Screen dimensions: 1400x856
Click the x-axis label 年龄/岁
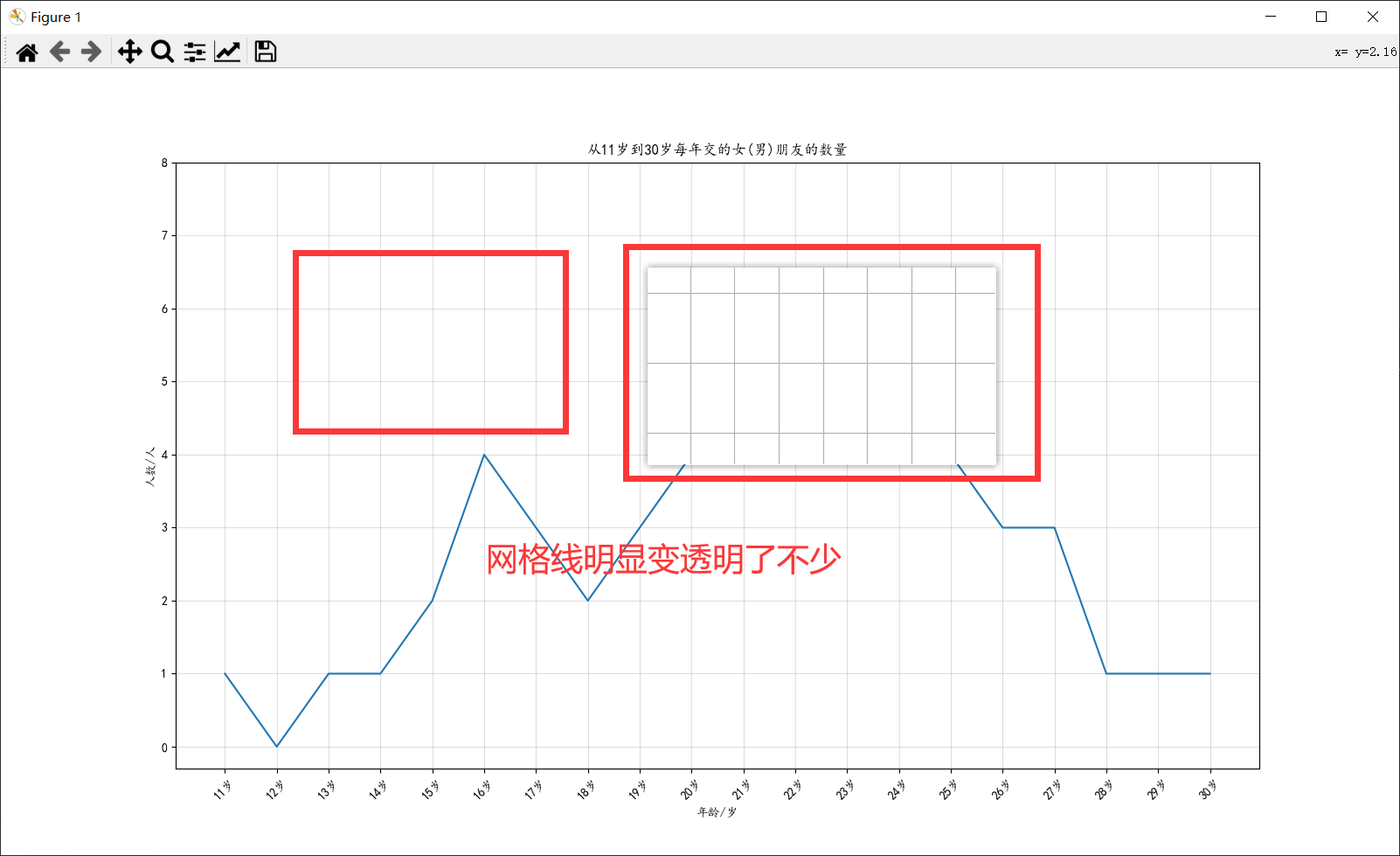point(717,812)
